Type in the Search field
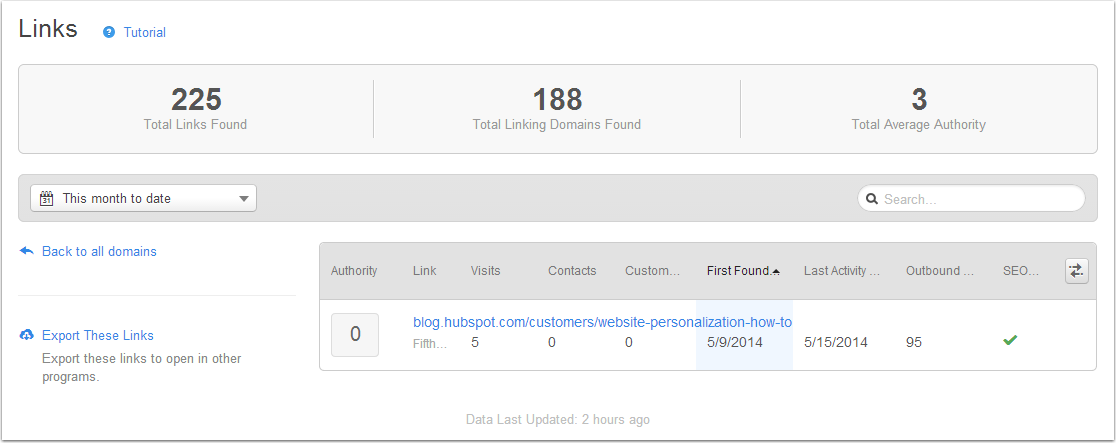 click(975, 199)
